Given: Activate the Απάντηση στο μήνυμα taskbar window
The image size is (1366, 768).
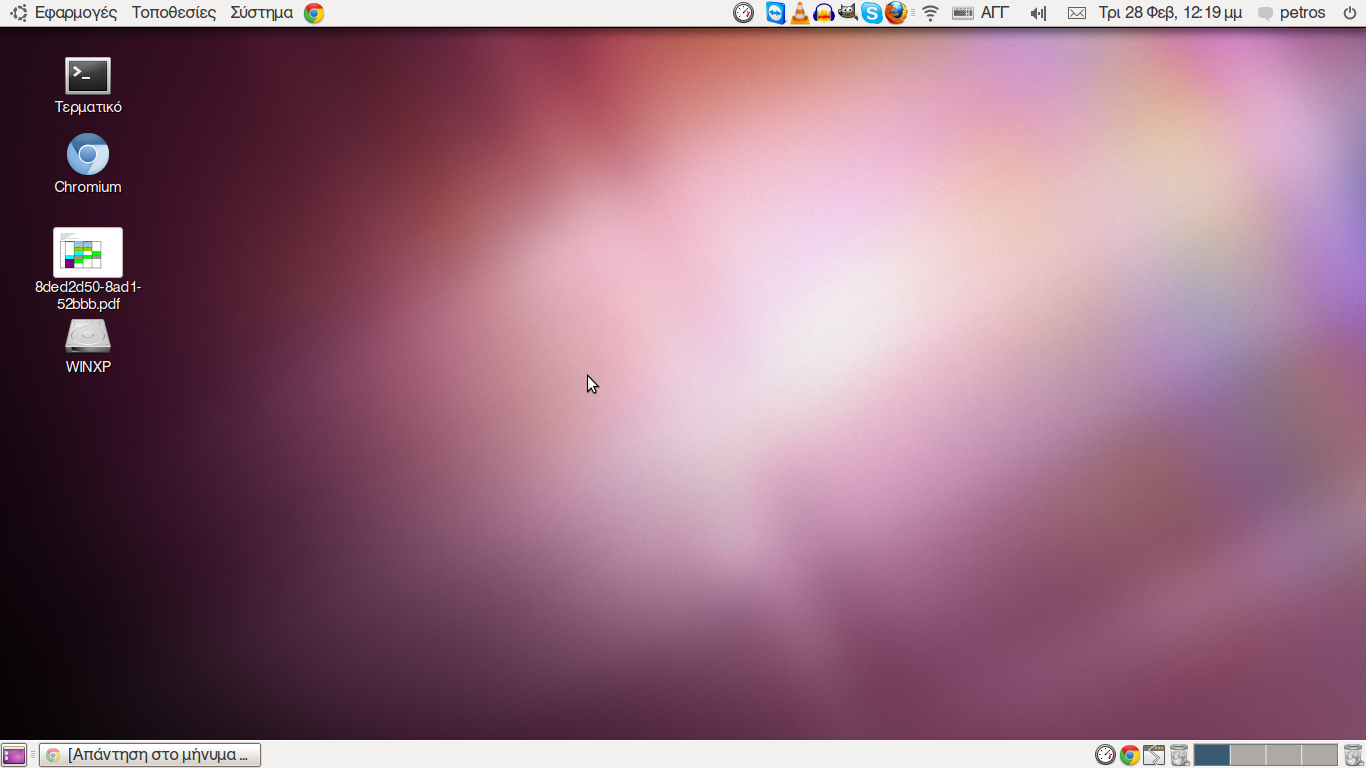Looking at the screenshot, I should click(150, 755).
